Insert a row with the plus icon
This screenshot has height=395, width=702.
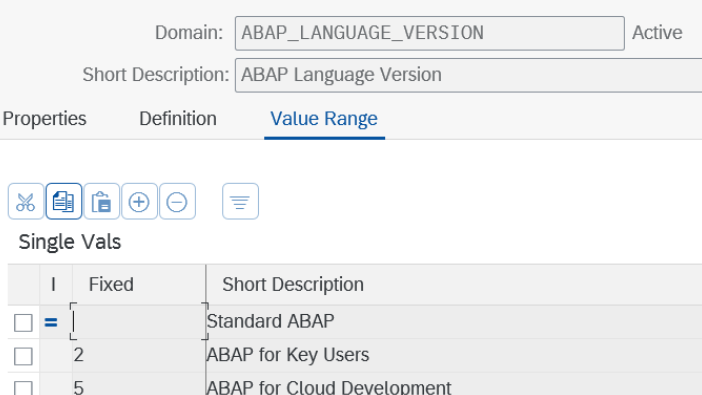point(139,202)
